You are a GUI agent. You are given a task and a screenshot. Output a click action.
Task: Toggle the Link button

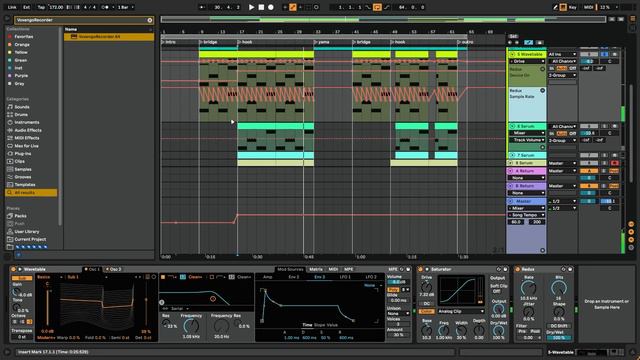tap(12, 7)
